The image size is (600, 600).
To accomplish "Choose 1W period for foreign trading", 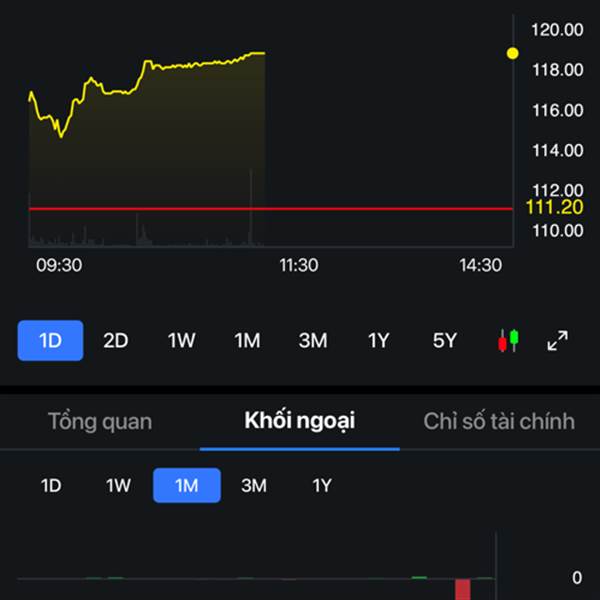I will pos(118,486).
